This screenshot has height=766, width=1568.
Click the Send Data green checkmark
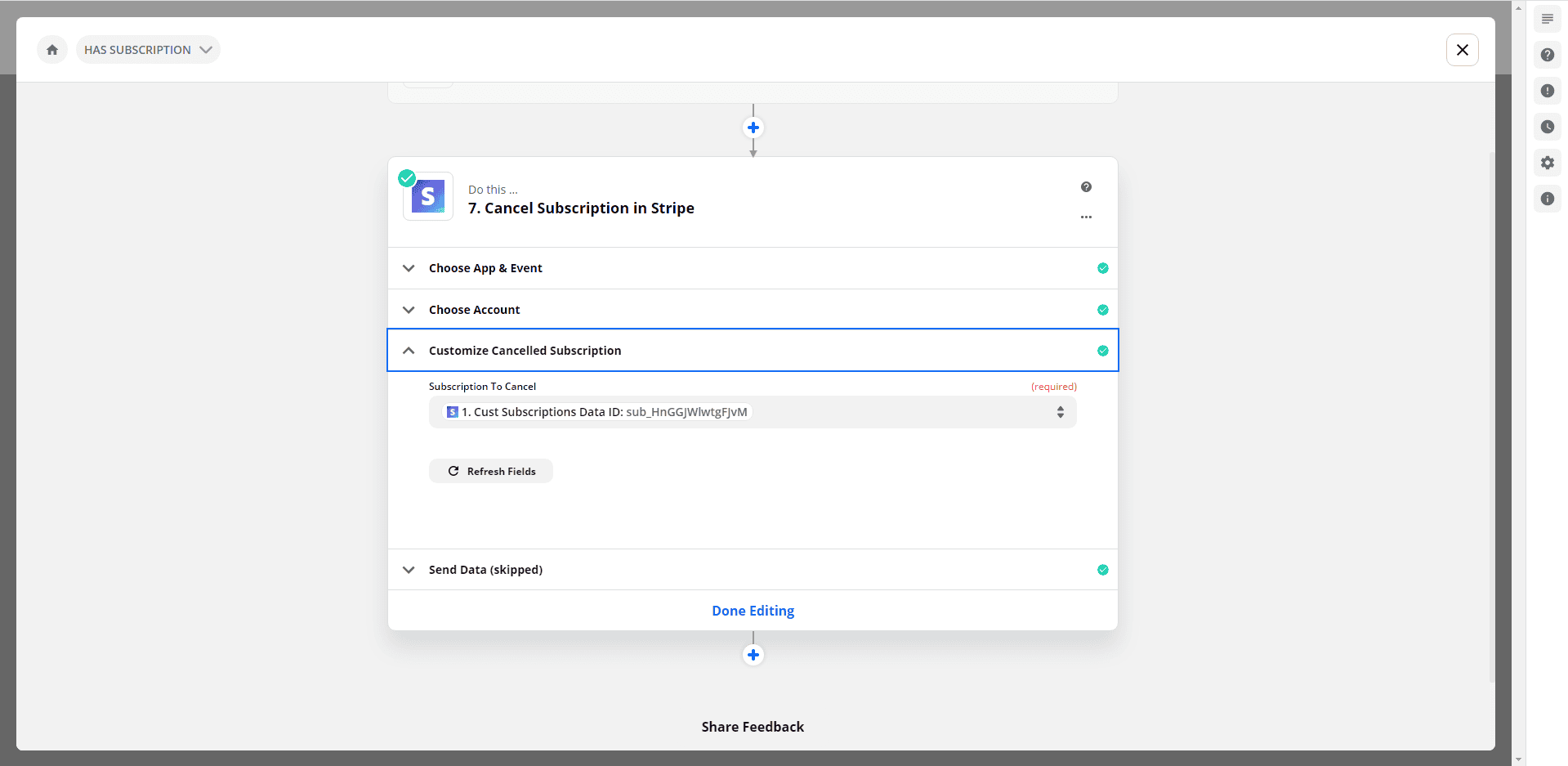[x=1102, y=570]
